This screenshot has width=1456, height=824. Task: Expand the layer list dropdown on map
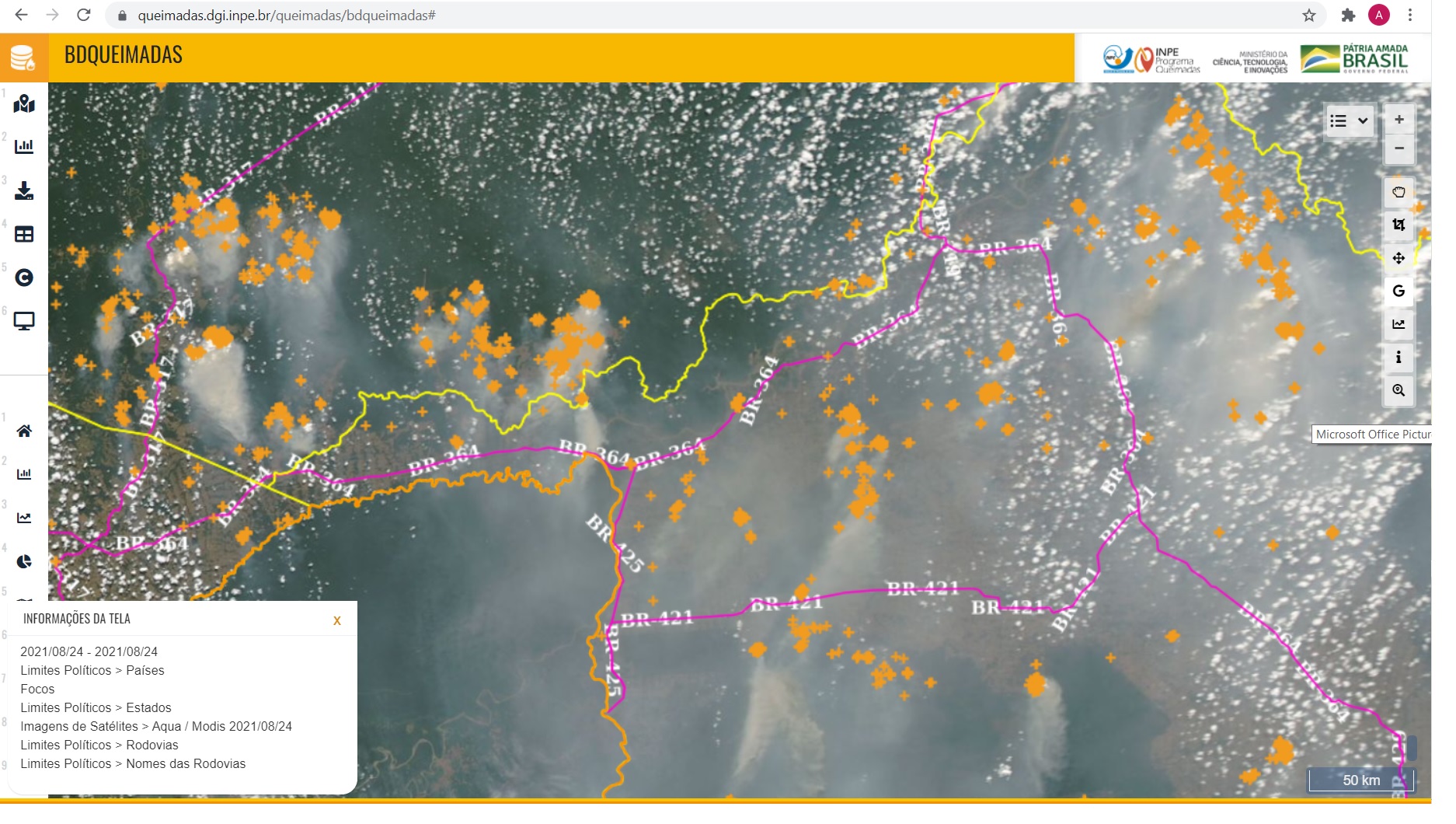pyautogui.click(x=1349, y=120)
